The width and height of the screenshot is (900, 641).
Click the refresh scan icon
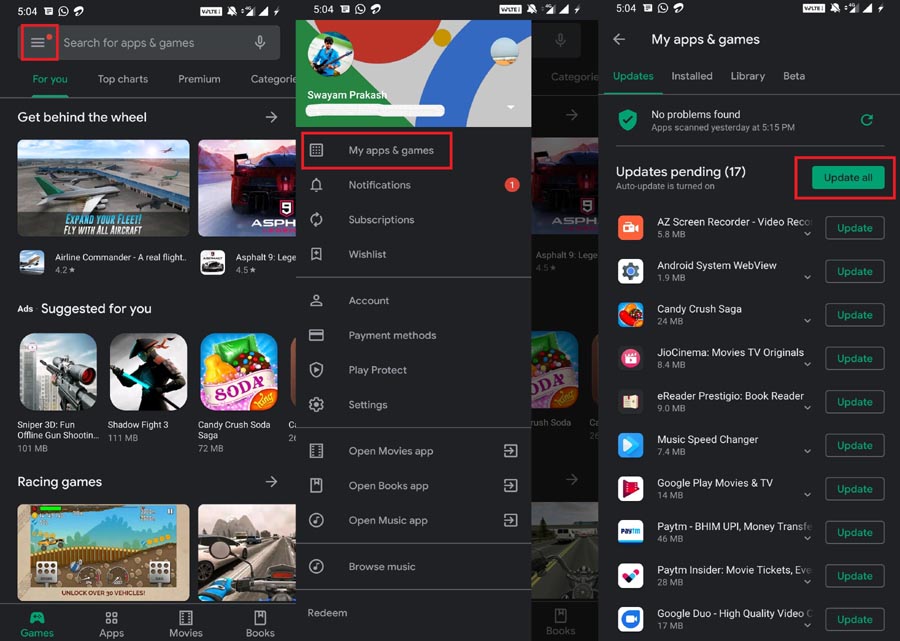867,120
